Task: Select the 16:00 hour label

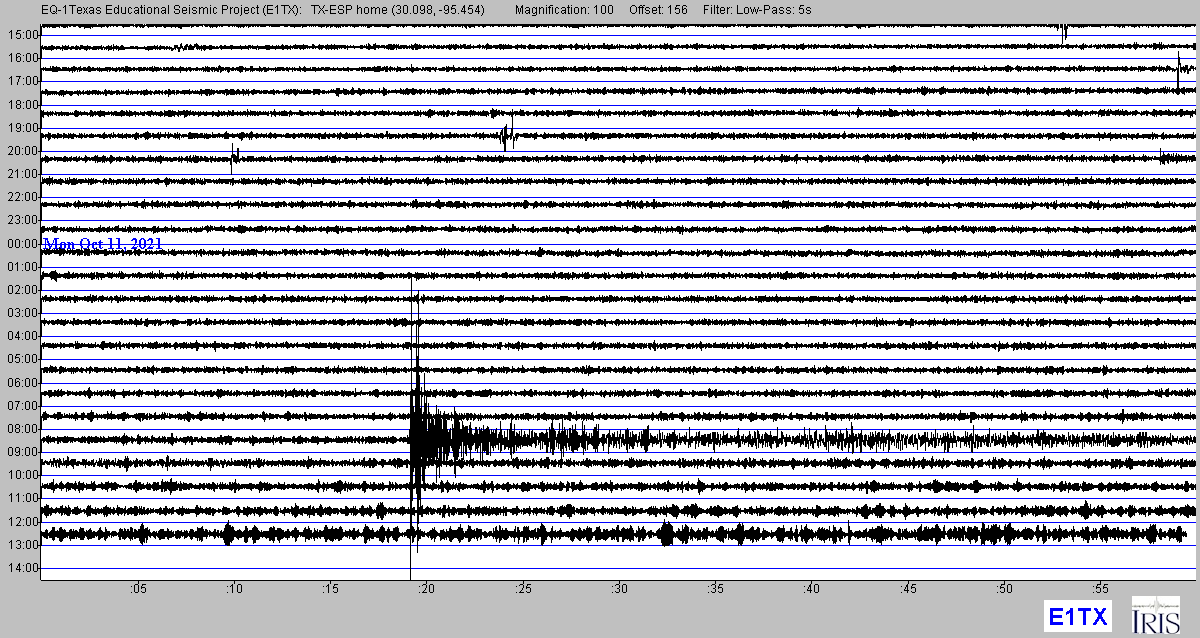Action: [22, 58]
